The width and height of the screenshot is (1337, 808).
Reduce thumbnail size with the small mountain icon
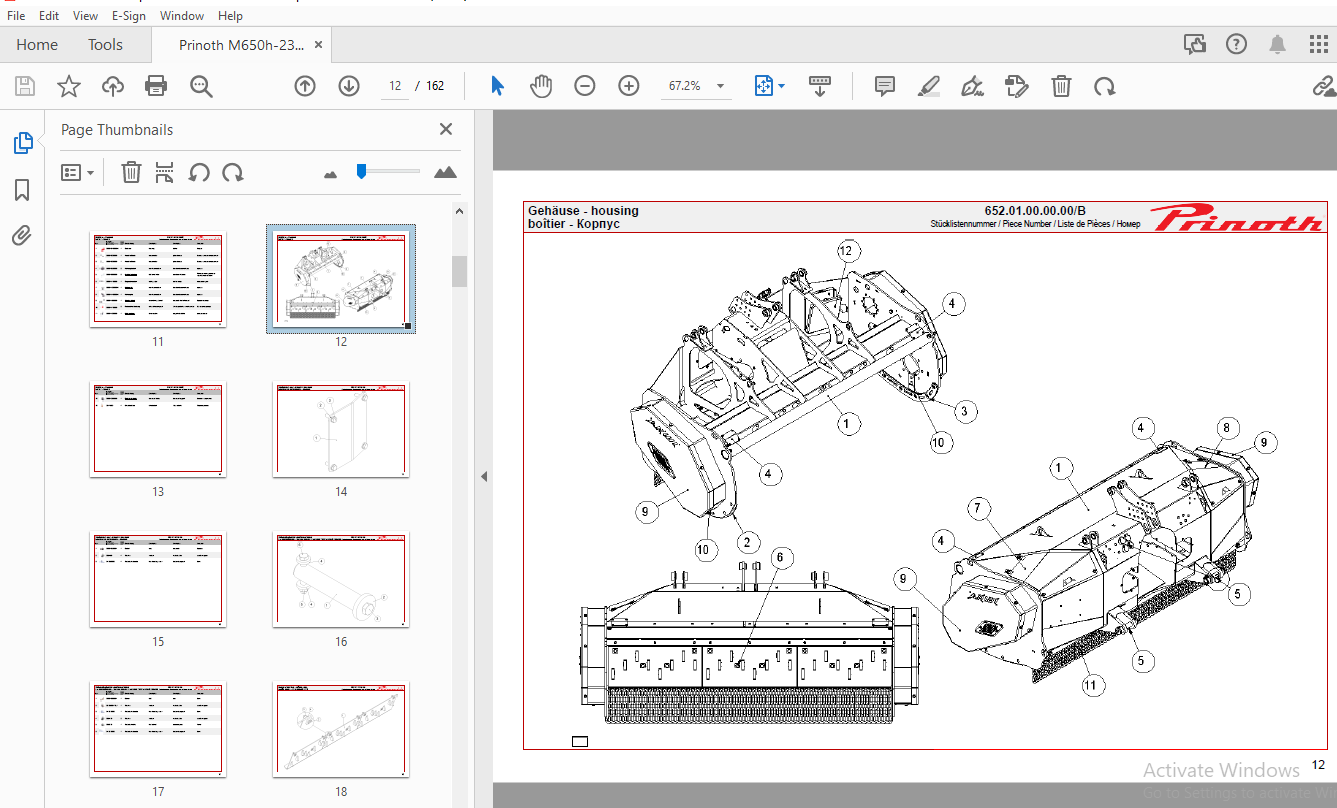[331, 174]
